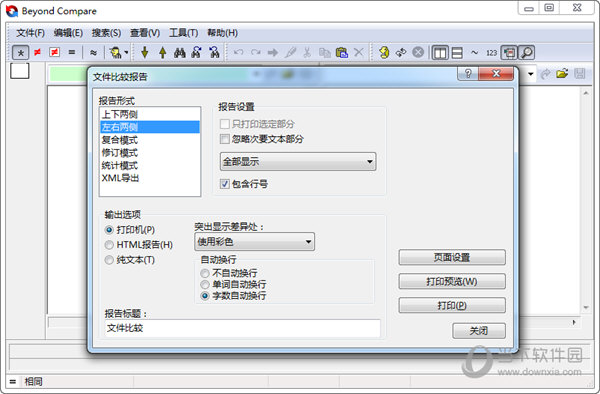Click the X delete toolbar icon
The image size is (600, 394).
359,52
